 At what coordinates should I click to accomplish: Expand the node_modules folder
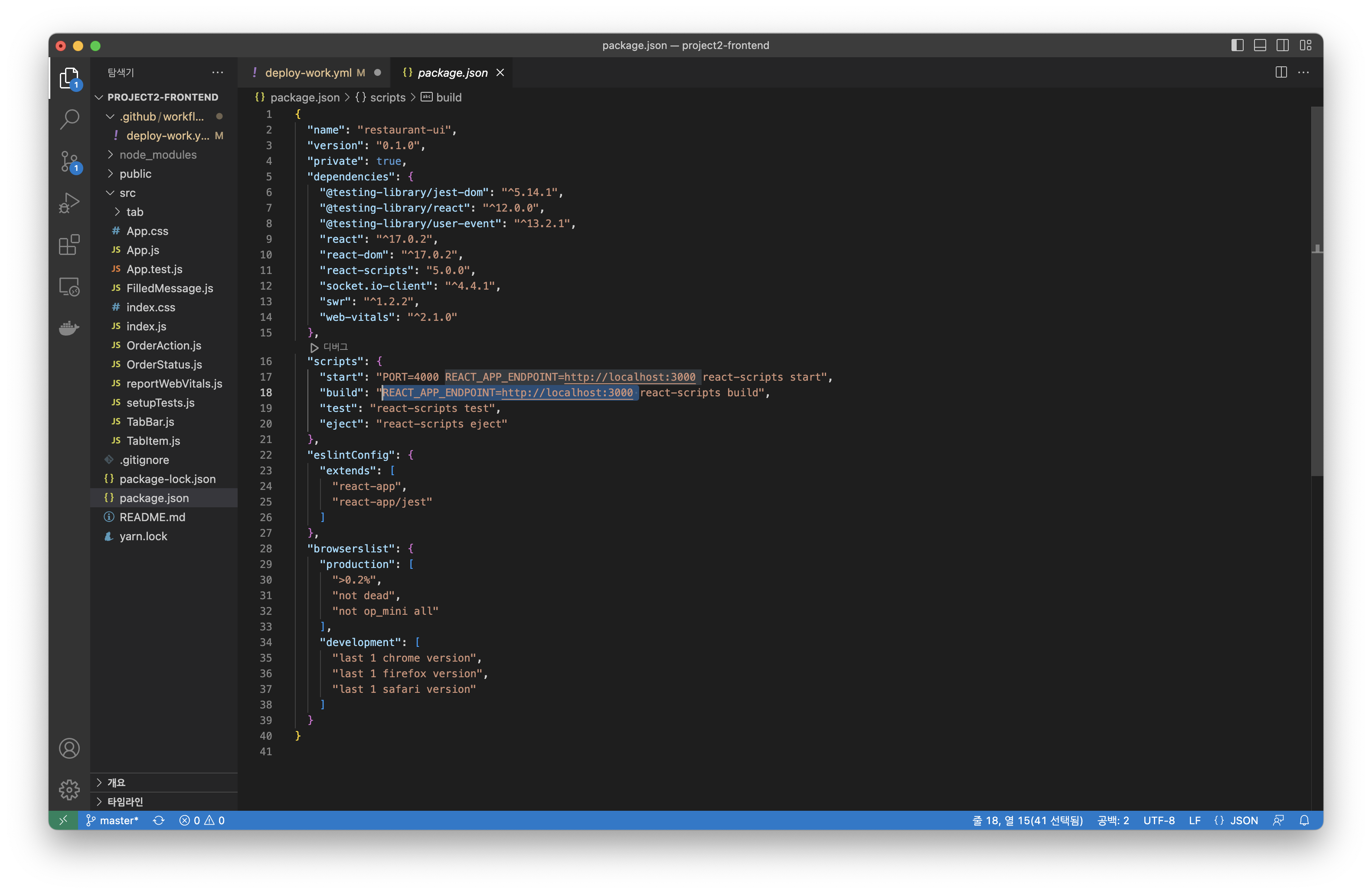[x=157, y=154]
